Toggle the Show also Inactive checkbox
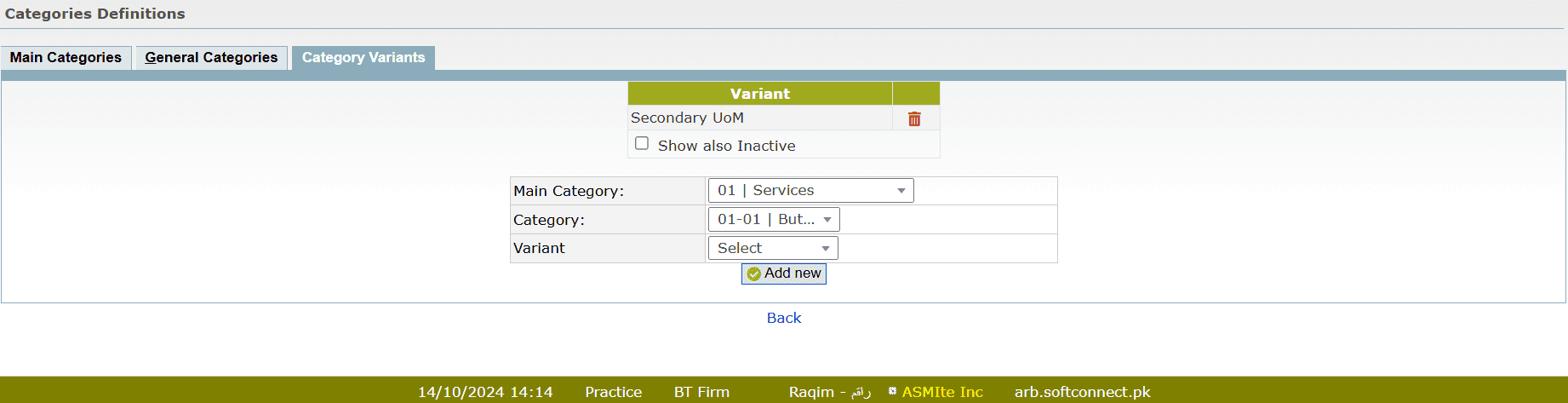This screenshot has width=1568, height=403. click(642, 144)
